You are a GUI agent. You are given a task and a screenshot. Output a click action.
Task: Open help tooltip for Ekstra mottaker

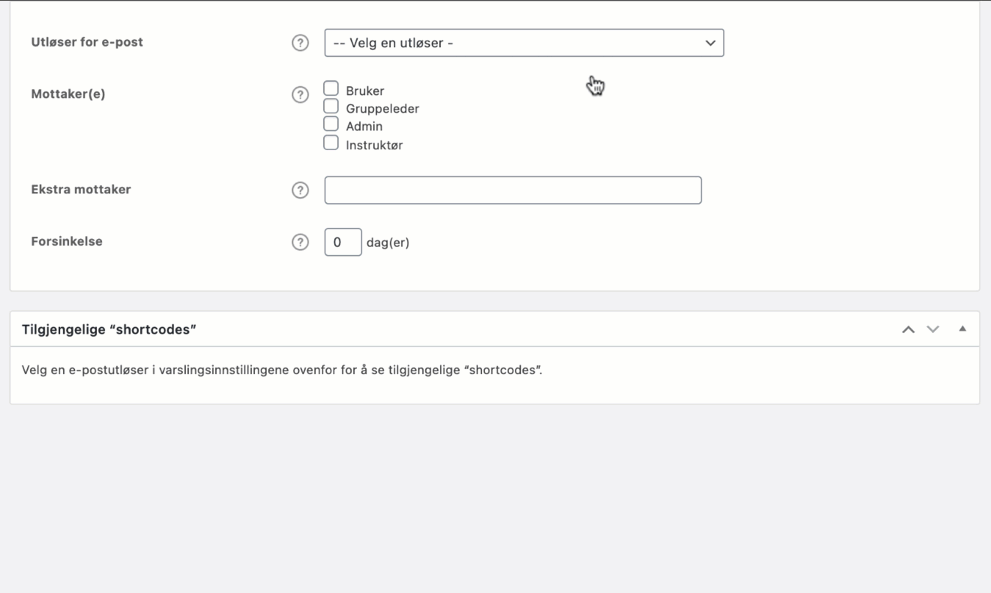[x=300, y=190]
